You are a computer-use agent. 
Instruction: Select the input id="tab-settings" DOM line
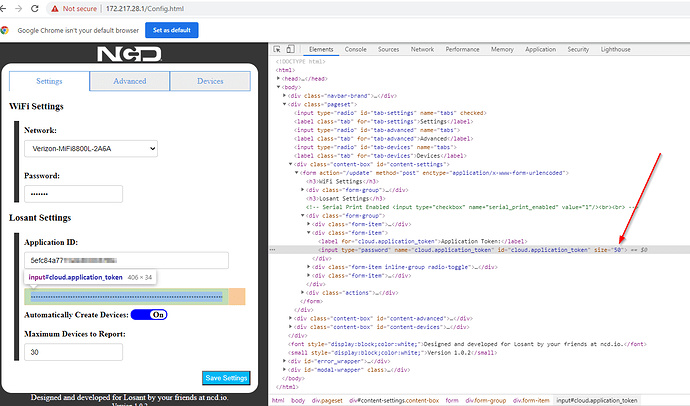[390, 113]
